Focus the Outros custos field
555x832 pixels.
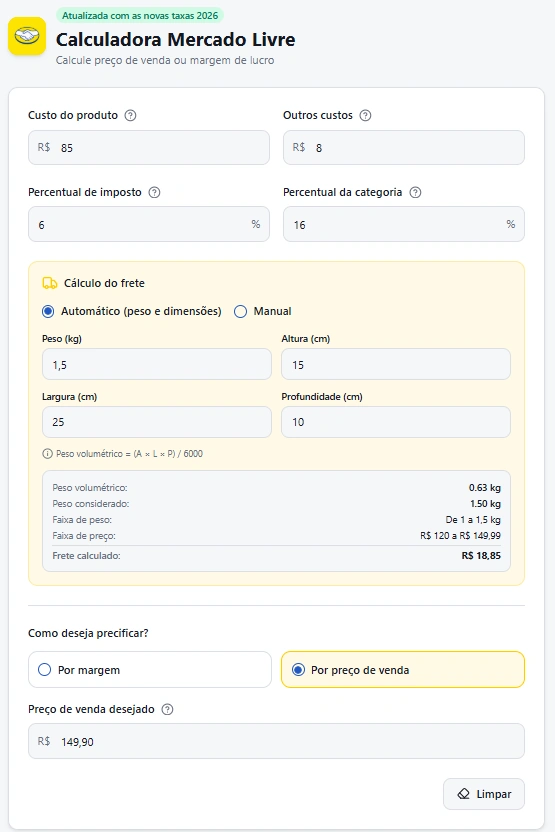pyautogui.click(x=404, y=148)
